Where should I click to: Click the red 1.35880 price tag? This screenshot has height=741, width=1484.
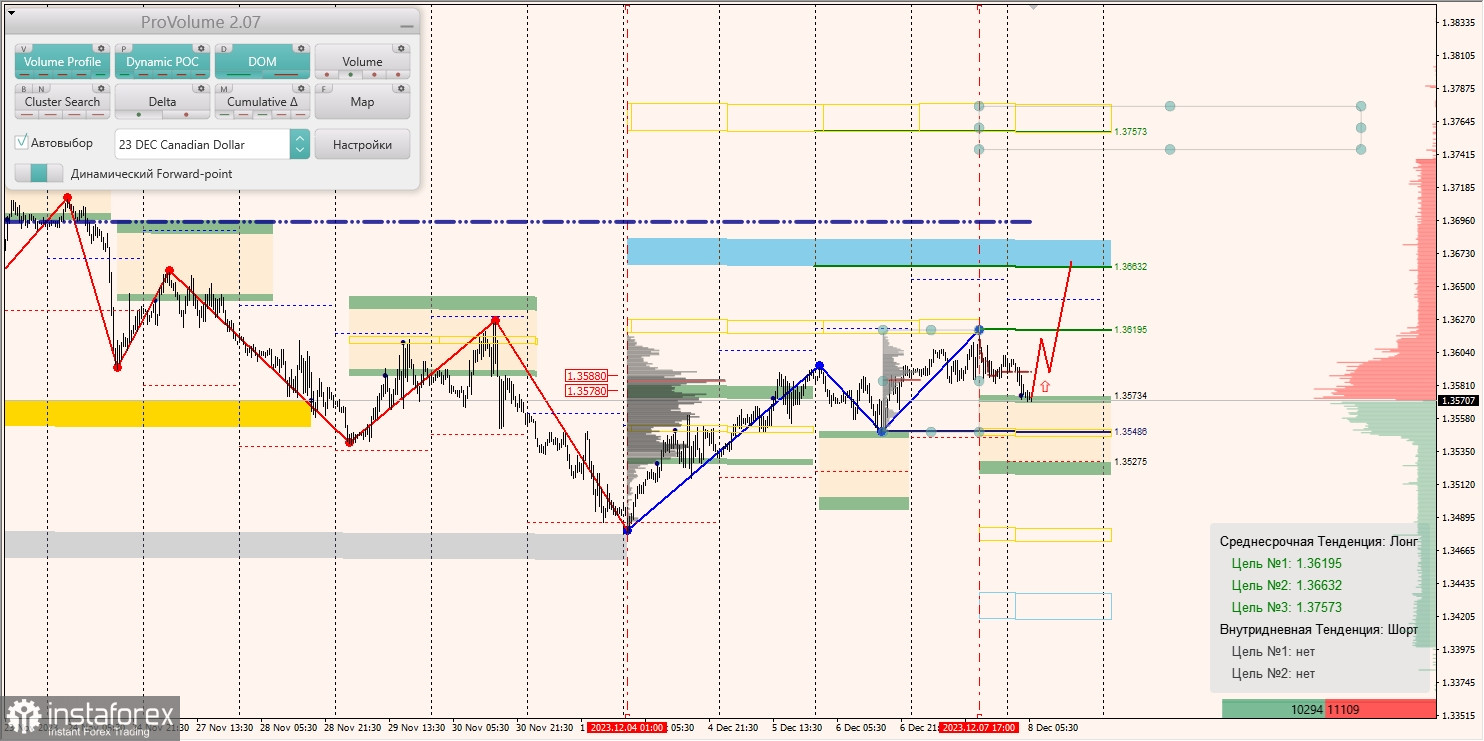point(586,377)
